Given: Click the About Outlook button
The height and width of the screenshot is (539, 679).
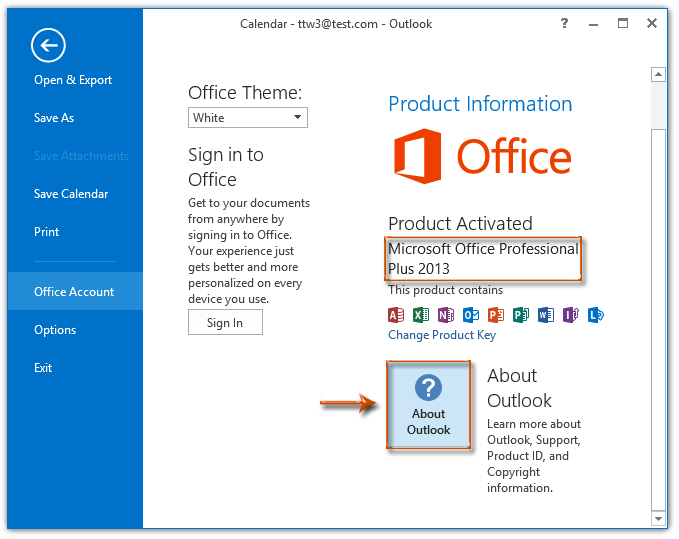Looking at the screenshot, I should 428,405.
